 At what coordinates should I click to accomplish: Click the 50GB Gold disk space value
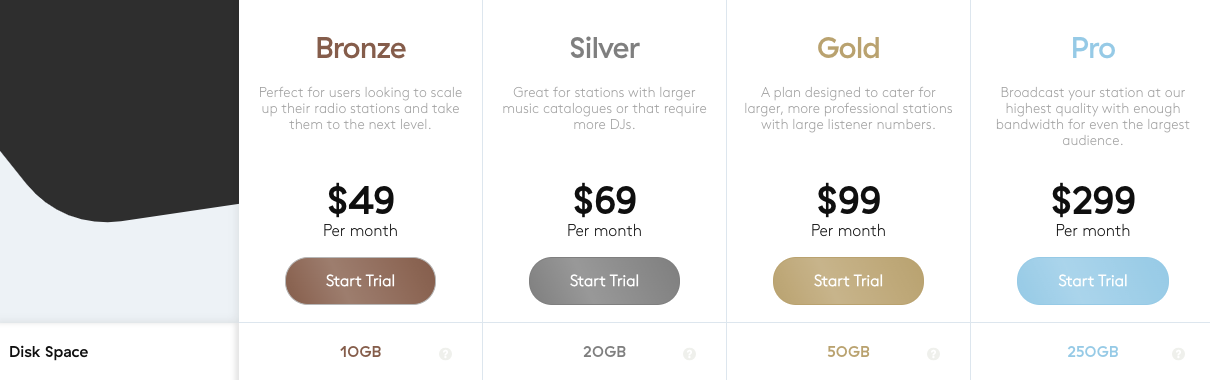point(849,352)
